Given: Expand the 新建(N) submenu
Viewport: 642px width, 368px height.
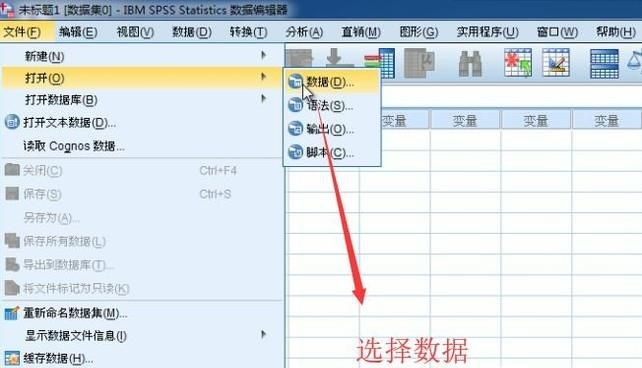Looking at the screenshot, I should tap(141, 56).
